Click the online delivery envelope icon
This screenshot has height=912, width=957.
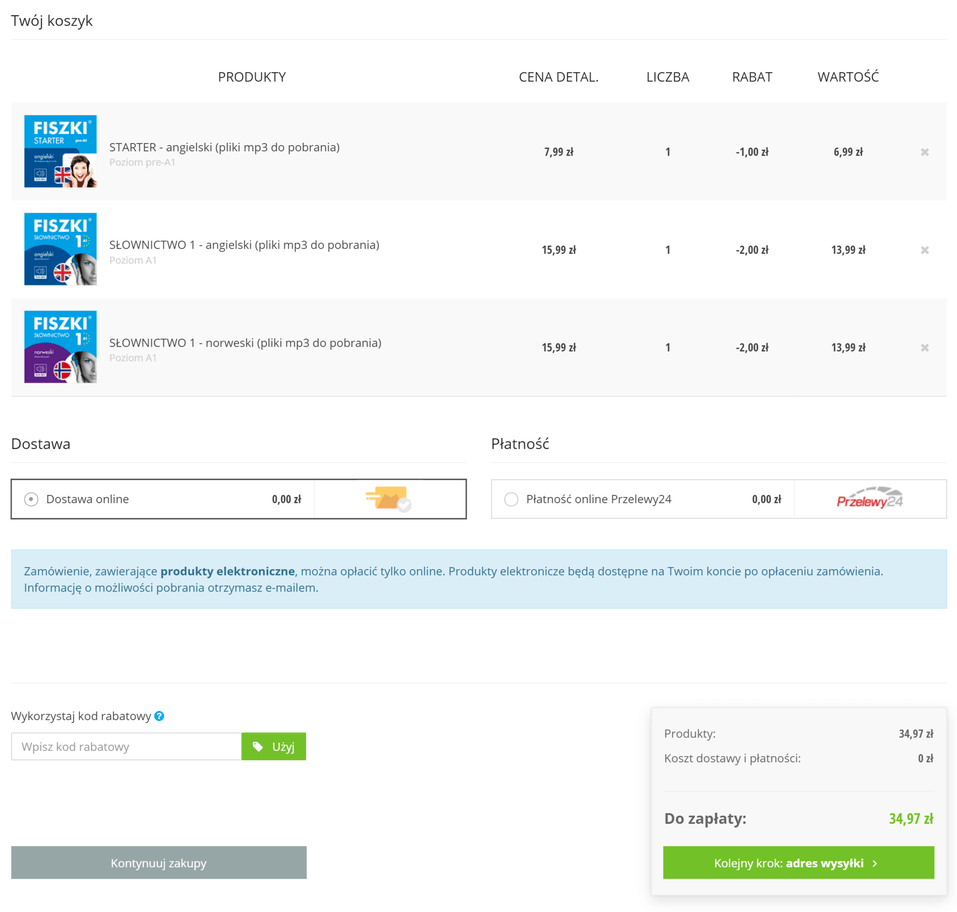point(388,498)
